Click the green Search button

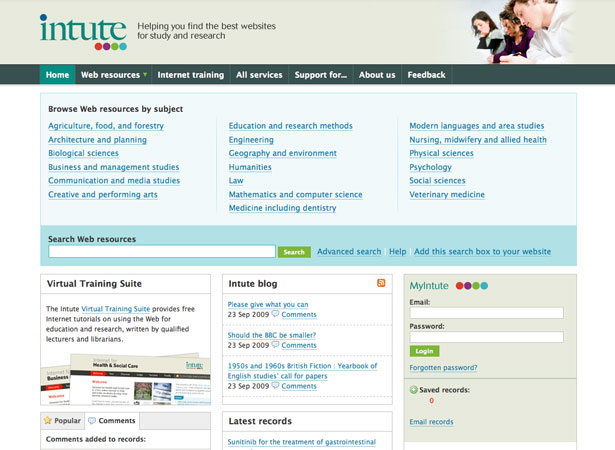point(294,252)
